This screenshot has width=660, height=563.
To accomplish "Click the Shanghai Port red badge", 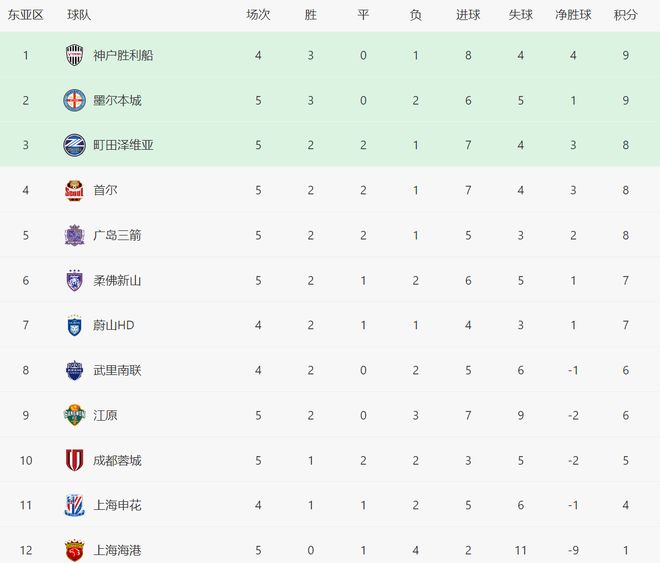I will (75, 549).
